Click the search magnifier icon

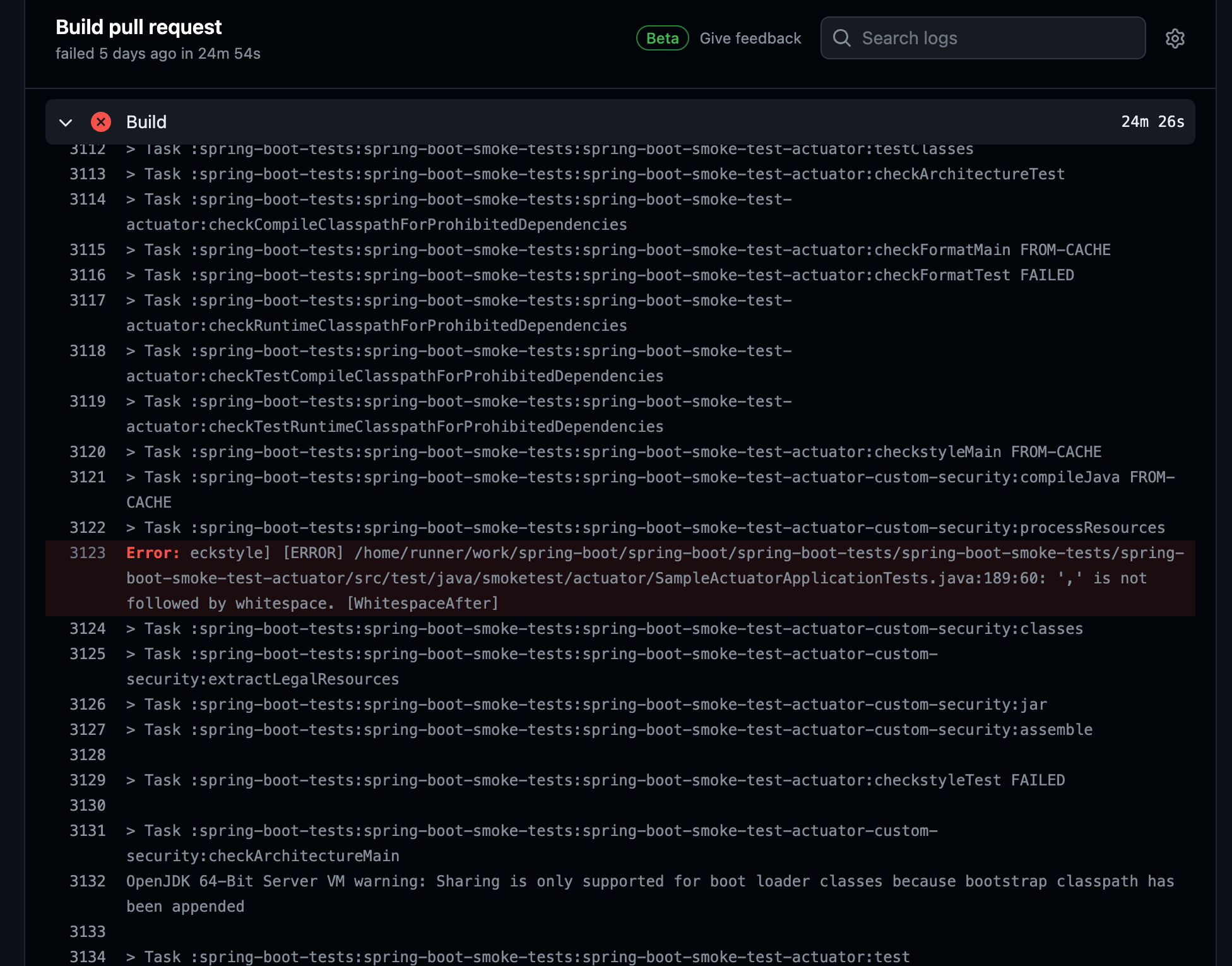coord(842,39)
